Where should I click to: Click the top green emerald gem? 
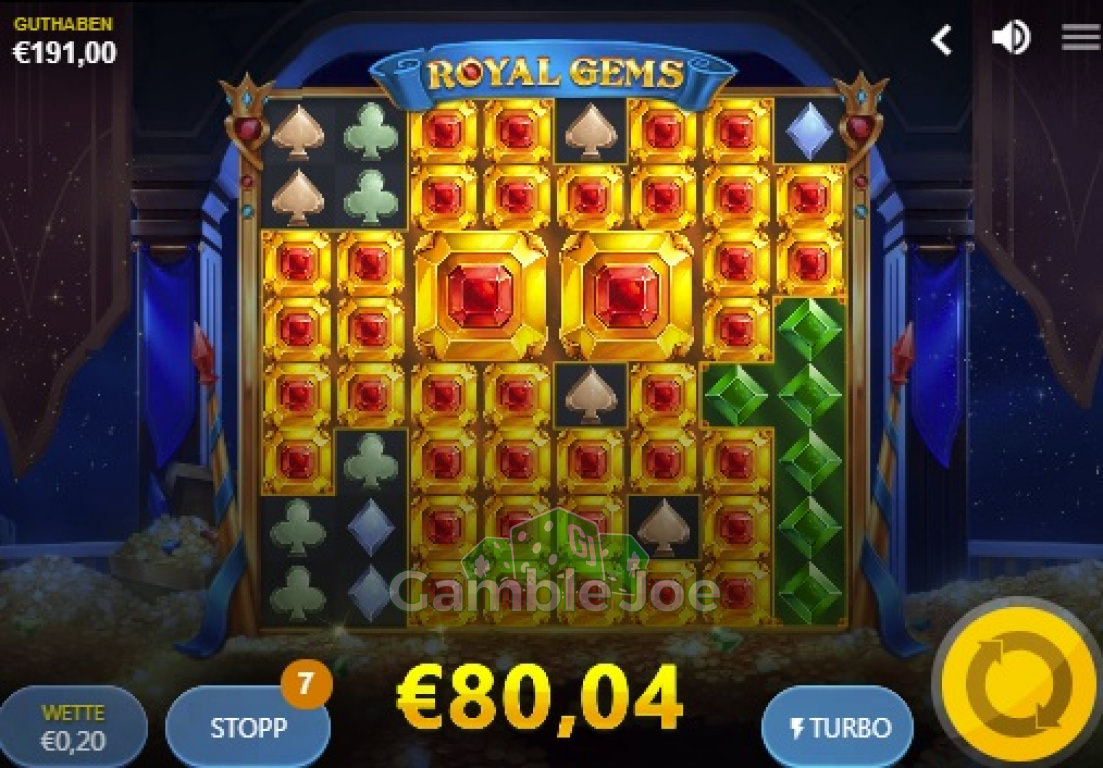tap(810, 329)
